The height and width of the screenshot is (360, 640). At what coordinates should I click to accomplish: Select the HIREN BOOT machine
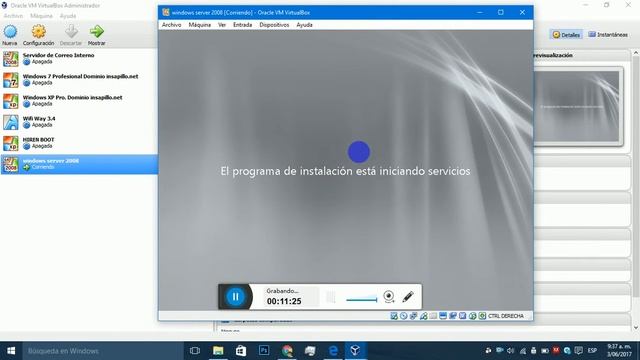pos(79,143)
